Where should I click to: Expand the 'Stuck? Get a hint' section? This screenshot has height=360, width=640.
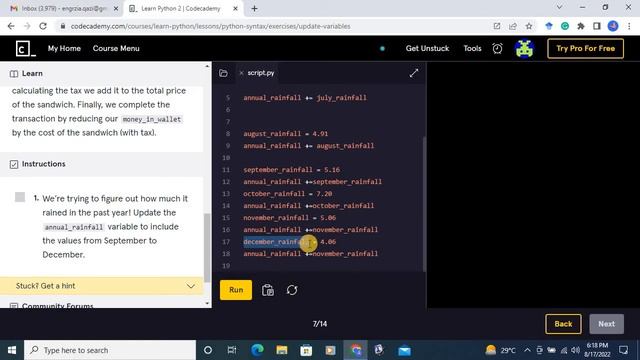pos(102,286)
